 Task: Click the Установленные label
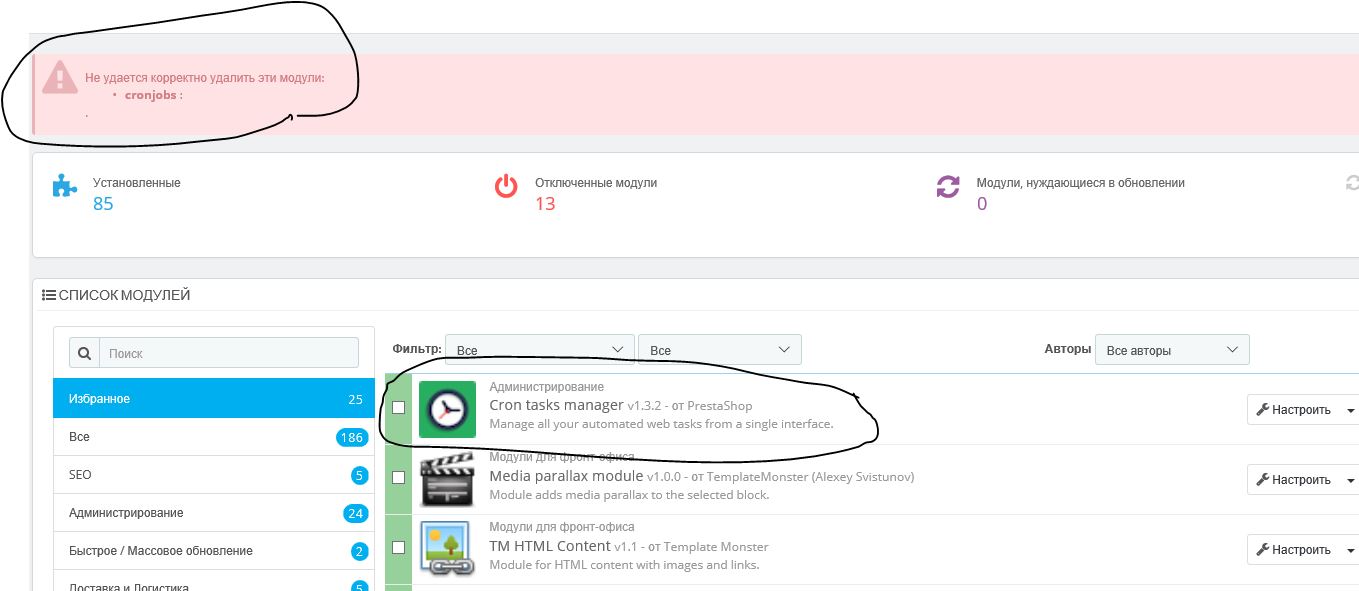click(137, 183)
